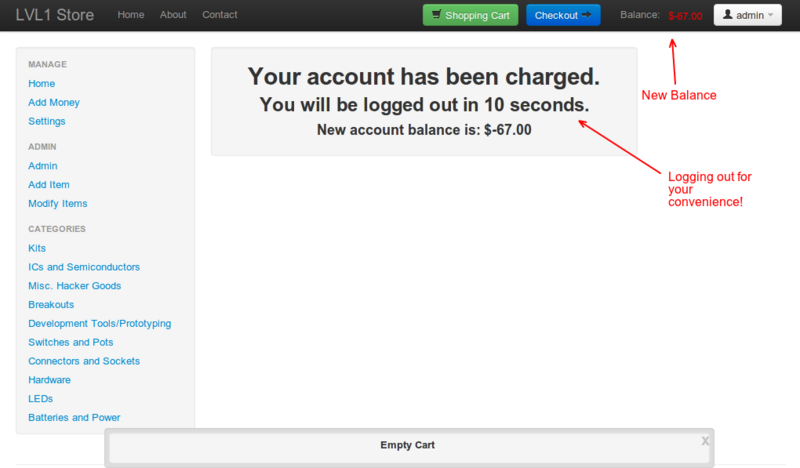Open the Home navbar item

coord(131,15)
